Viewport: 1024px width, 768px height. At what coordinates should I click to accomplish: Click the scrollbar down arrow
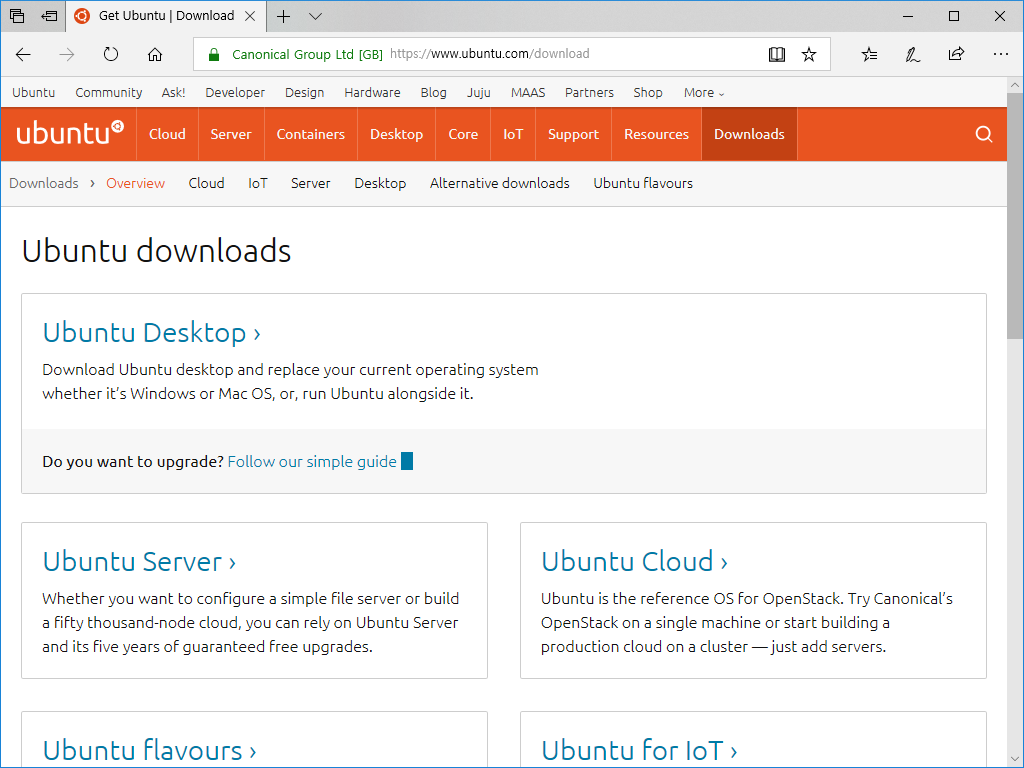tap(1015, 758)
